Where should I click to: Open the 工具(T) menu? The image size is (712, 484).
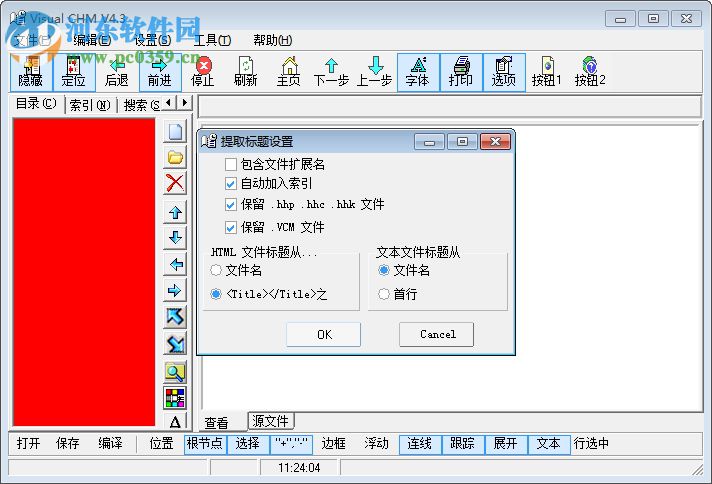(213, 40)
